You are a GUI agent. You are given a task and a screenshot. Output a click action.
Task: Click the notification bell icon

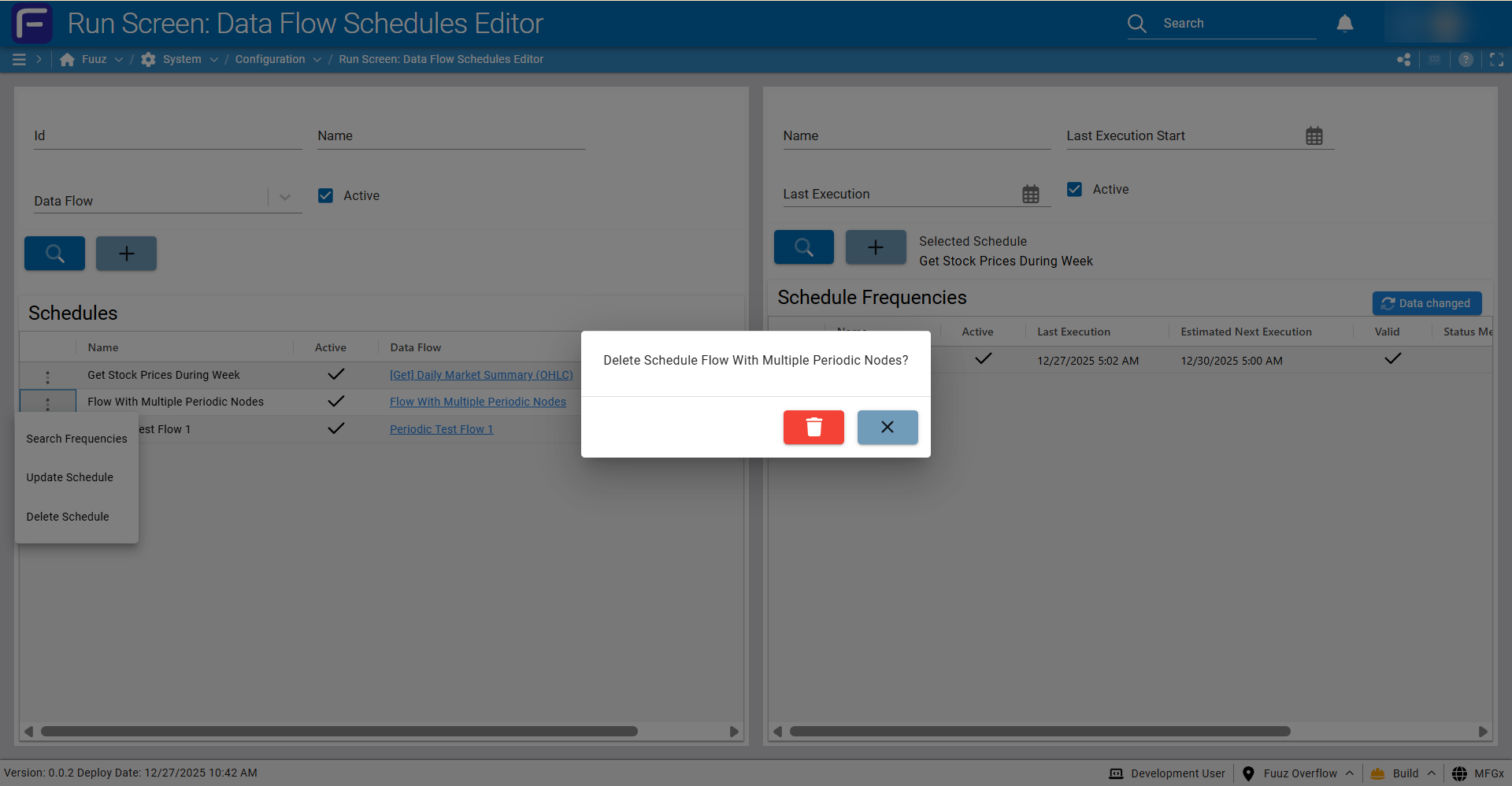[x=1344, y=24]
